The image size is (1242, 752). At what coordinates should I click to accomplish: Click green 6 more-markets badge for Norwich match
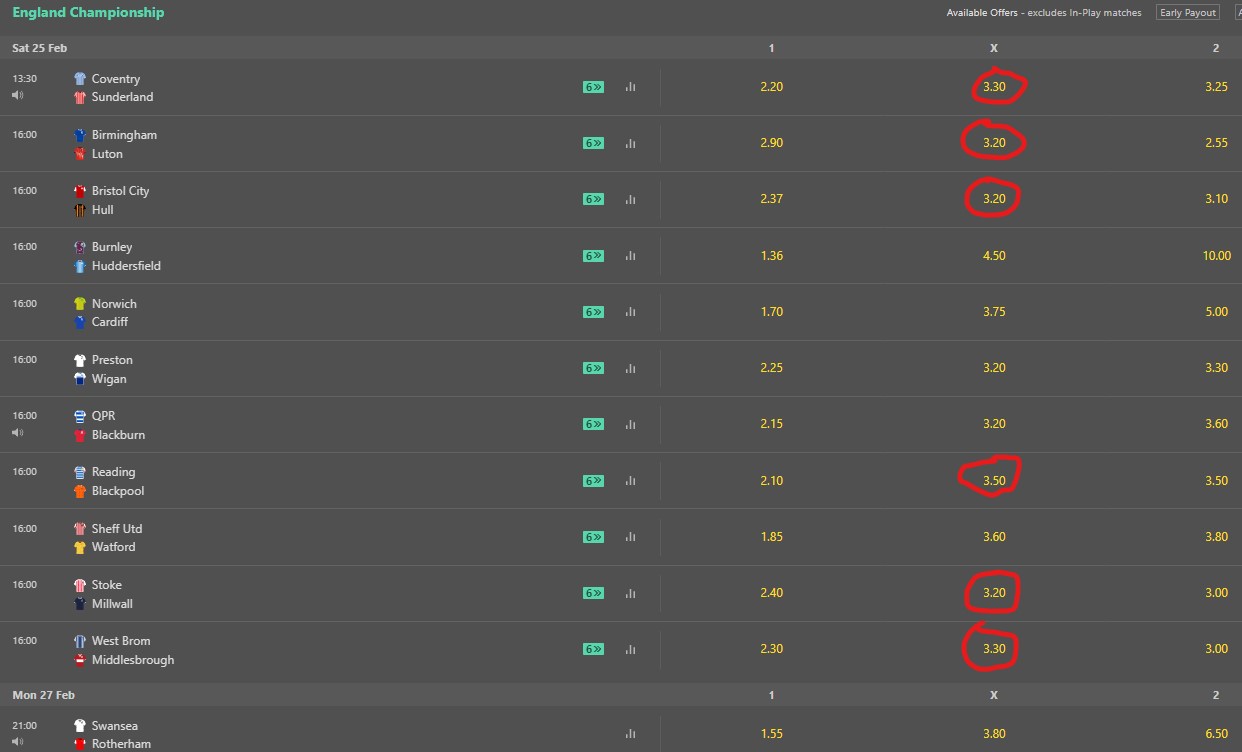(x=593, y=312)
